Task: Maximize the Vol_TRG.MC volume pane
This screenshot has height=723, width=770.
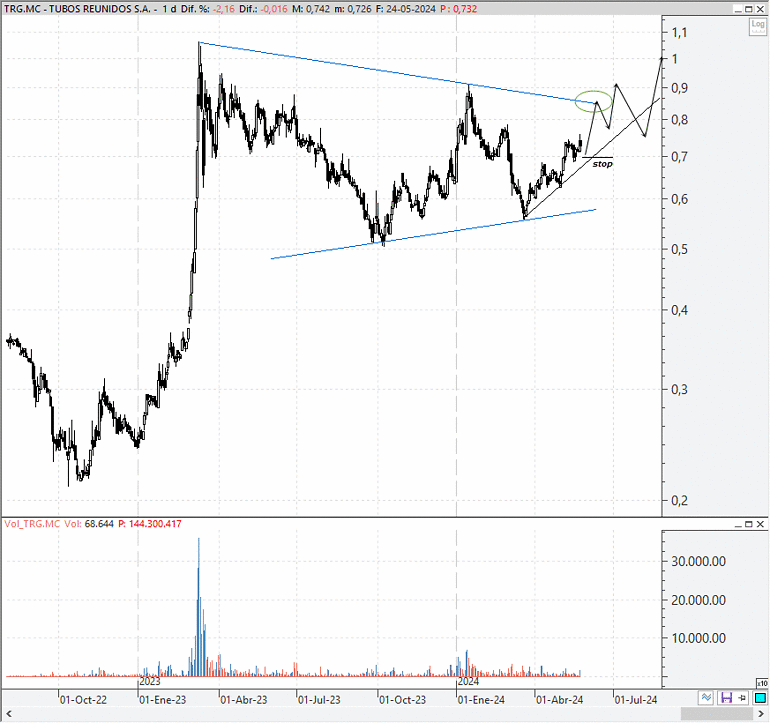Action: (x=749, y=524)
